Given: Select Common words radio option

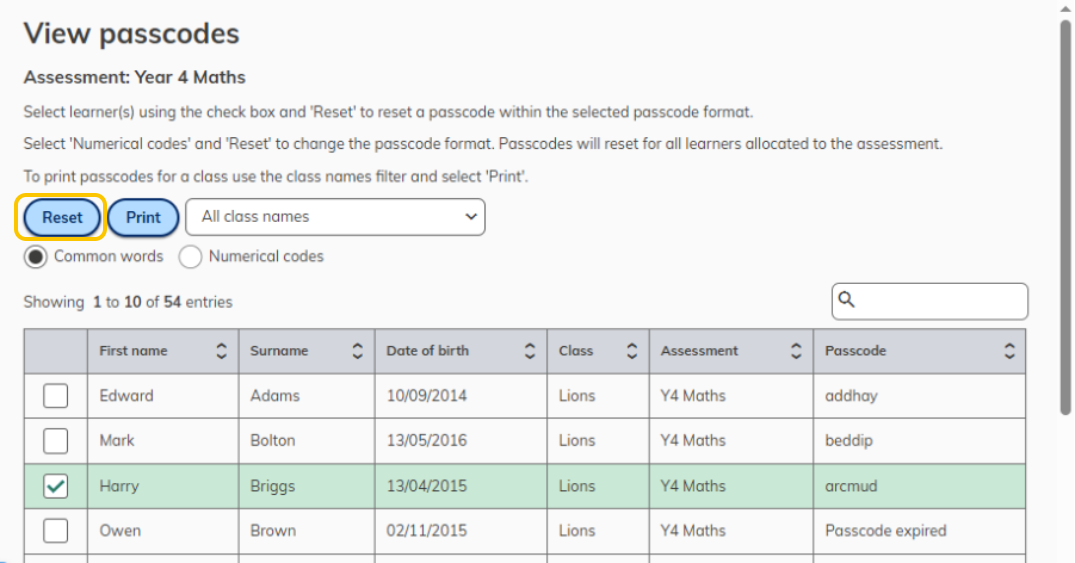Looking at the screenshot, I should pyautogui.click(x=36, y=257).
